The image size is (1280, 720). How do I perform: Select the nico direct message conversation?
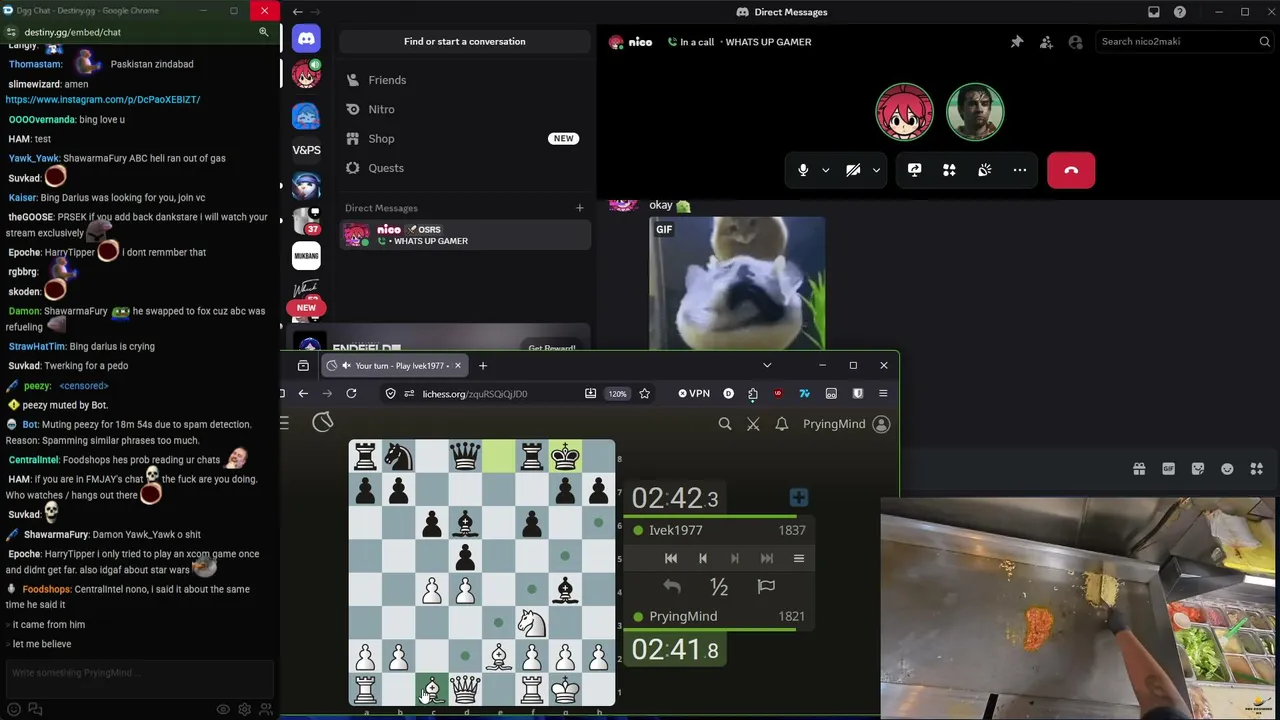(x=465, y=235)
